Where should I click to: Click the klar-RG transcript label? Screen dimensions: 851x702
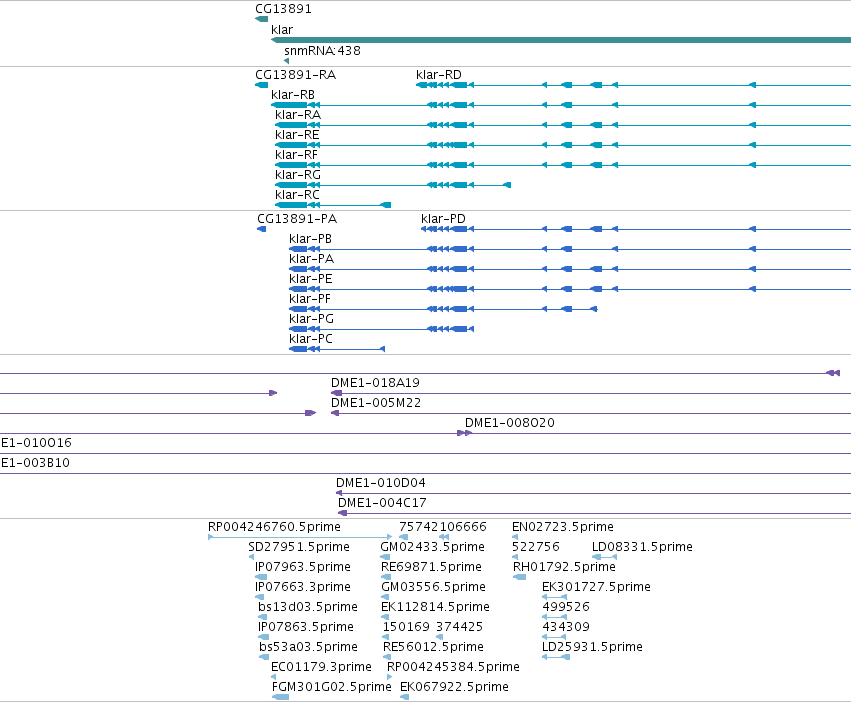[297, 175]
